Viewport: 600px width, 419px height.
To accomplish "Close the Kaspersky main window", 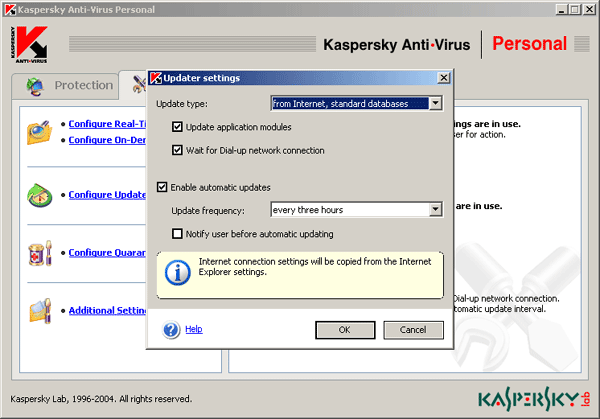I will pos(589,9).
